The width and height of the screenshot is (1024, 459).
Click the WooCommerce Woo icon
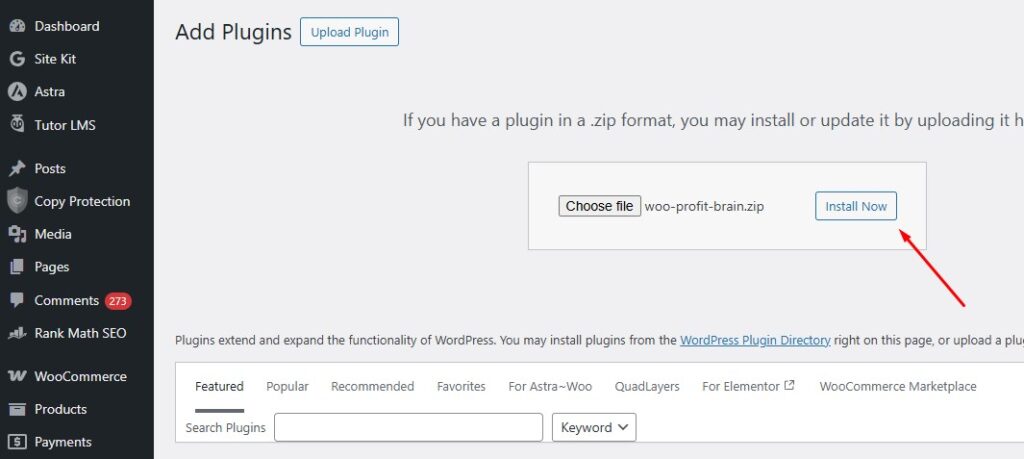coord(17,377)
